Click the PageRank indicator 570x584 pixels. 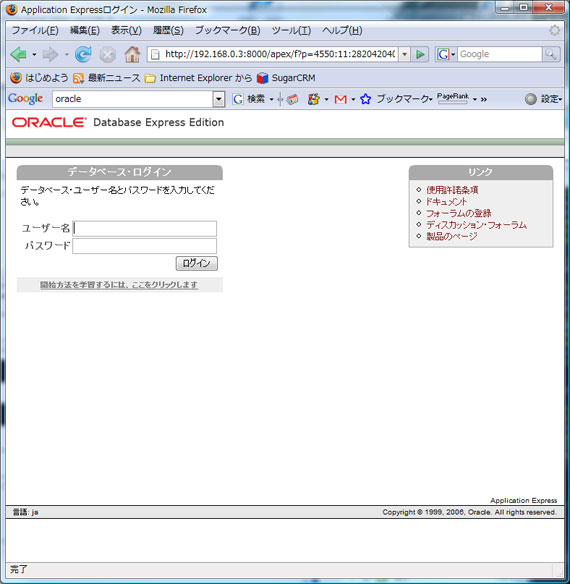[453, 98]
